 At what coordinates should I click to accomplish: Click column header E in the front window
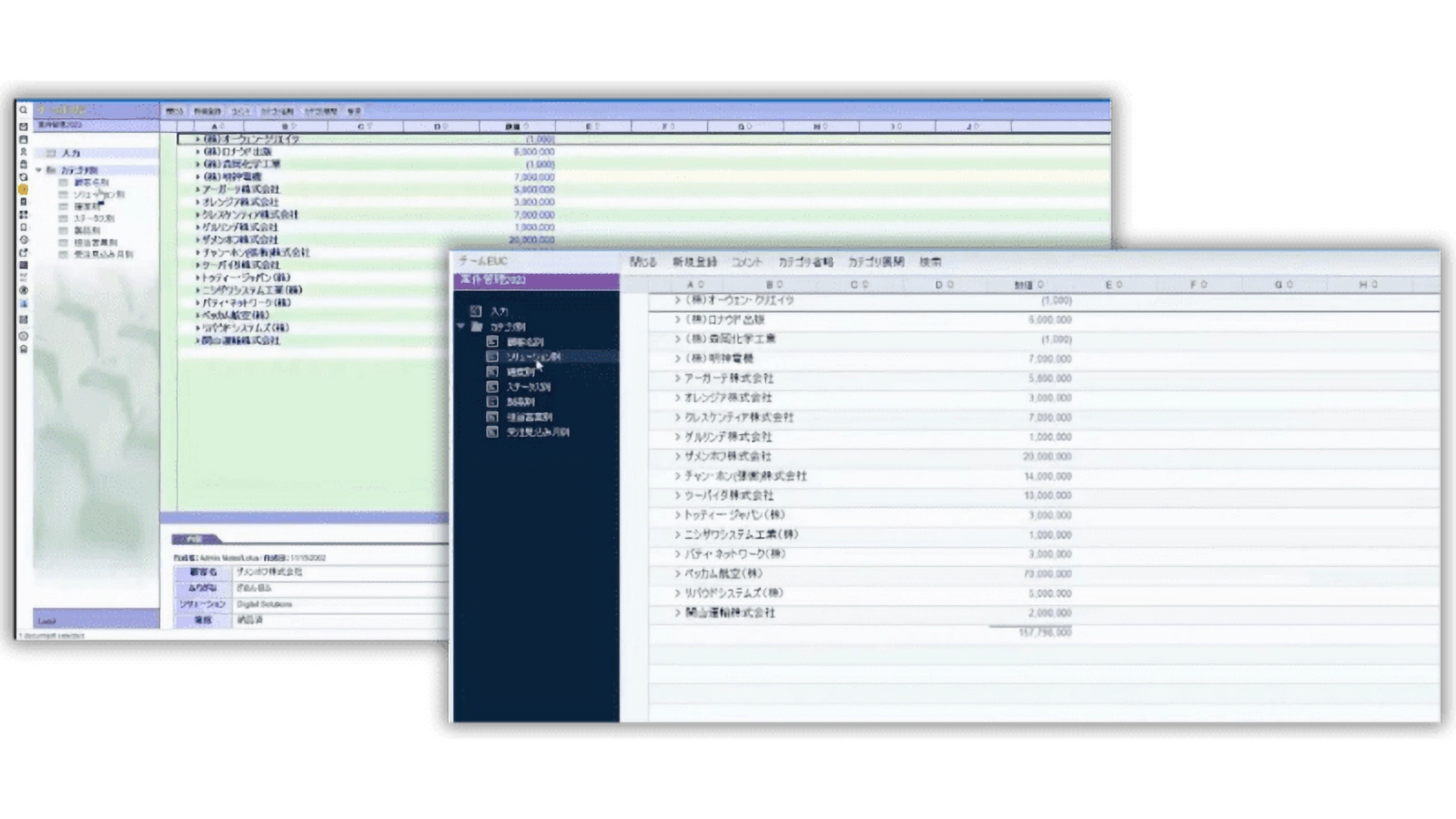[x=1114, y=285]
